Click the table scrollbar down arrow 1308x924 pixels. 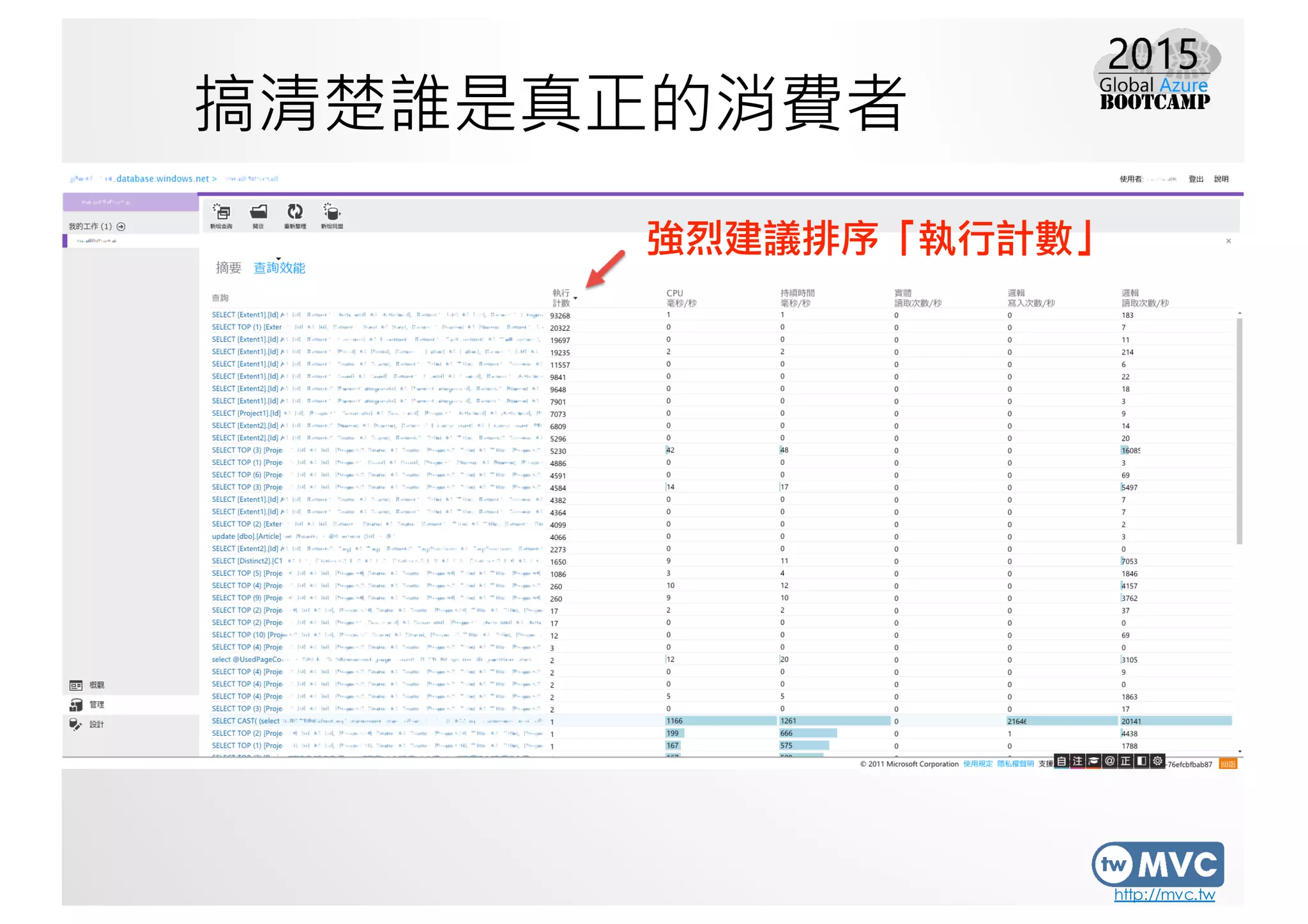tap(1240, 752)
